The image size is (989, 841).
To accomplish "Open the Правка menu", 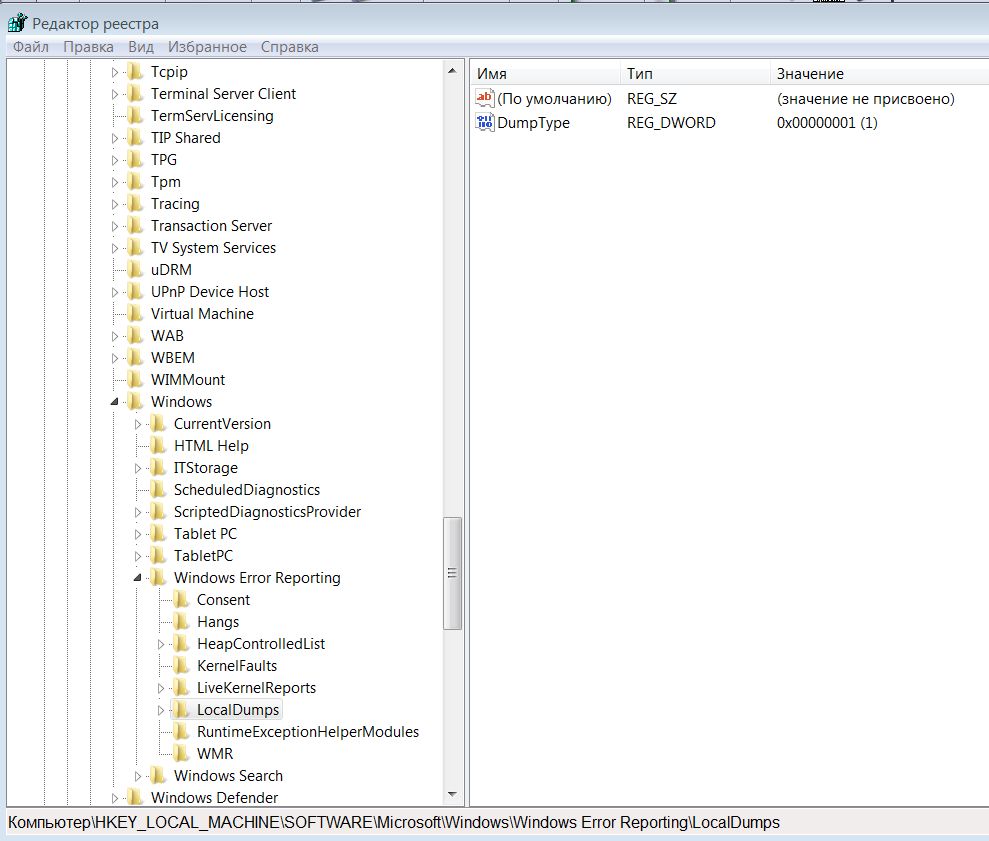I will coord(88,47).
